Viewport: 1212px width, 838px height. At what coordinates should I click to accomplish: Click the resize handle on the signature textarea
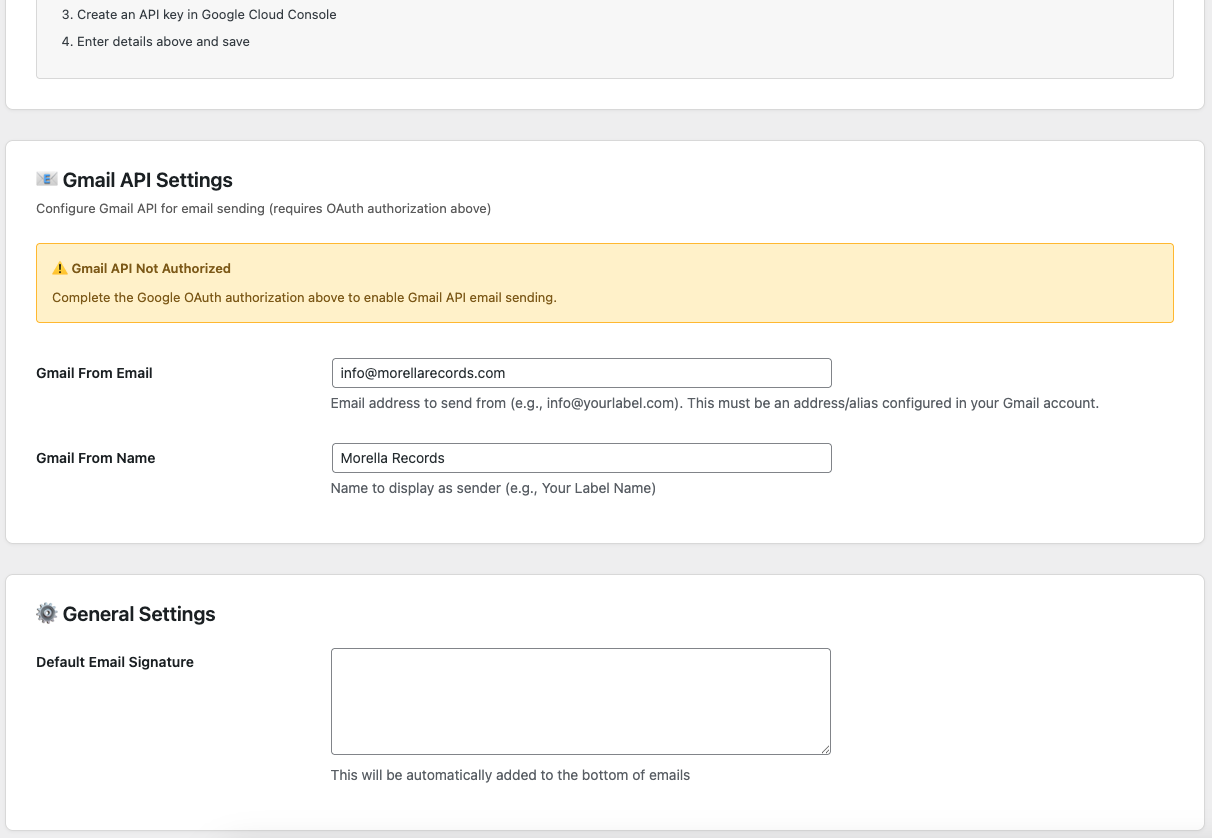click(826, 748)
